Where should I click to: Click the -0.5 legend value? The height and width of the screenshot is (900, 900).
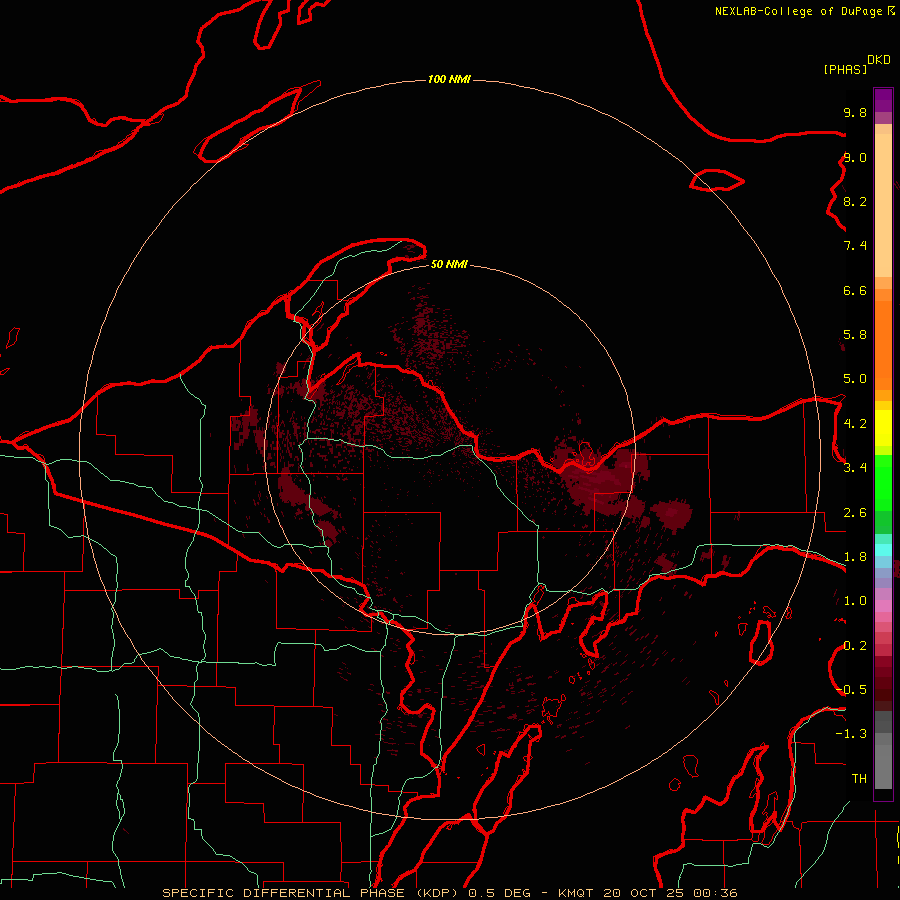click(x=851, y=690)
